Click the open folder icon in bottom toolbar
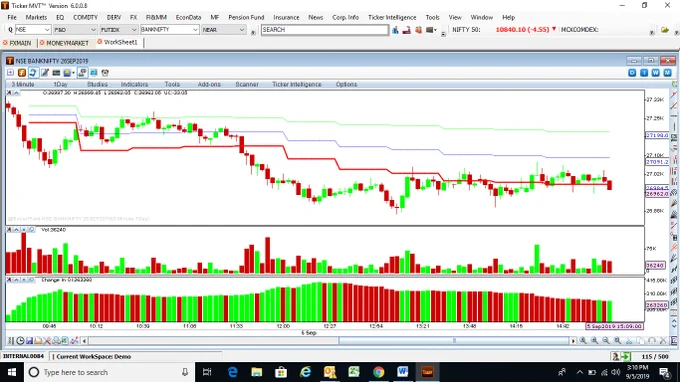Viewport: 680px width, 382px height. point(38,341)
